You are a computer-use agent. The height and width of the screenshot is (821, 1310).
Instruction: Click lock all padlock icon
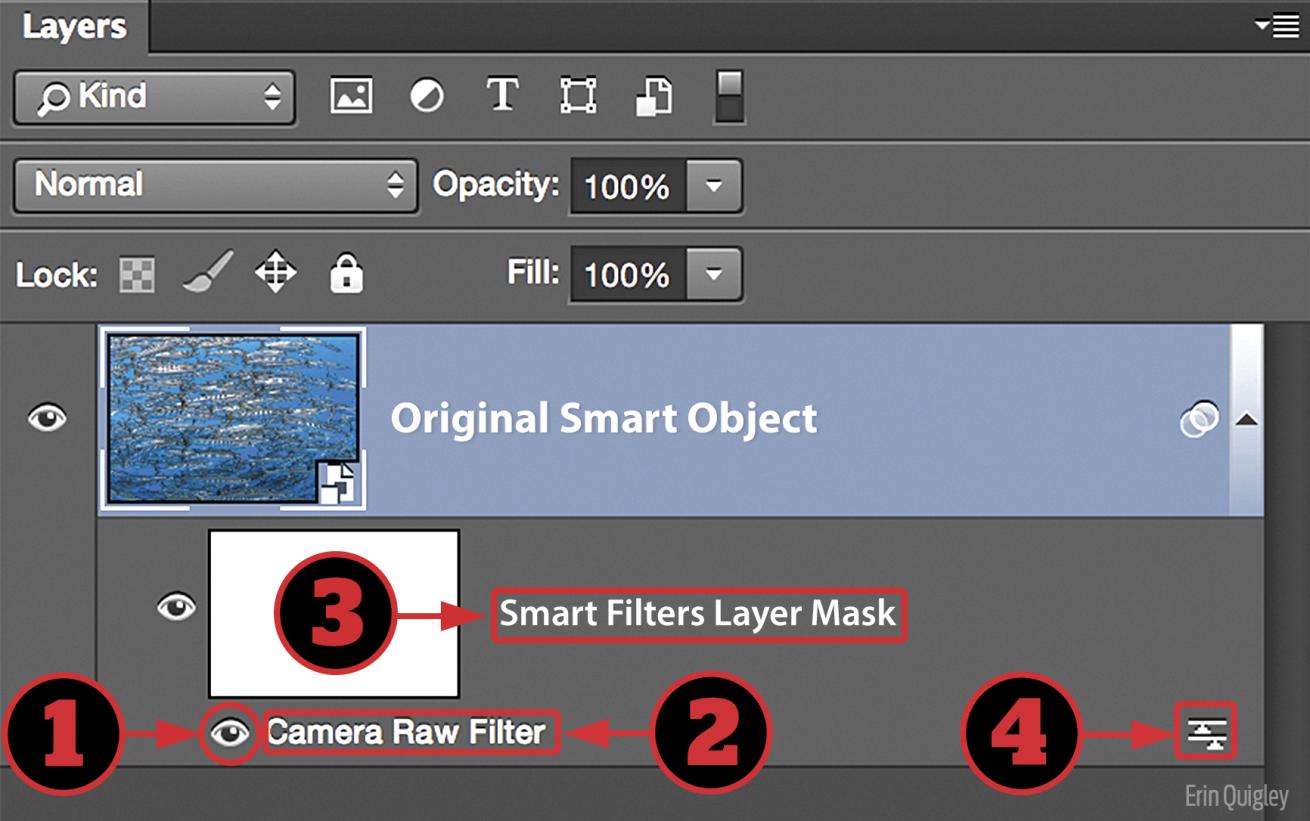point(346,273)
